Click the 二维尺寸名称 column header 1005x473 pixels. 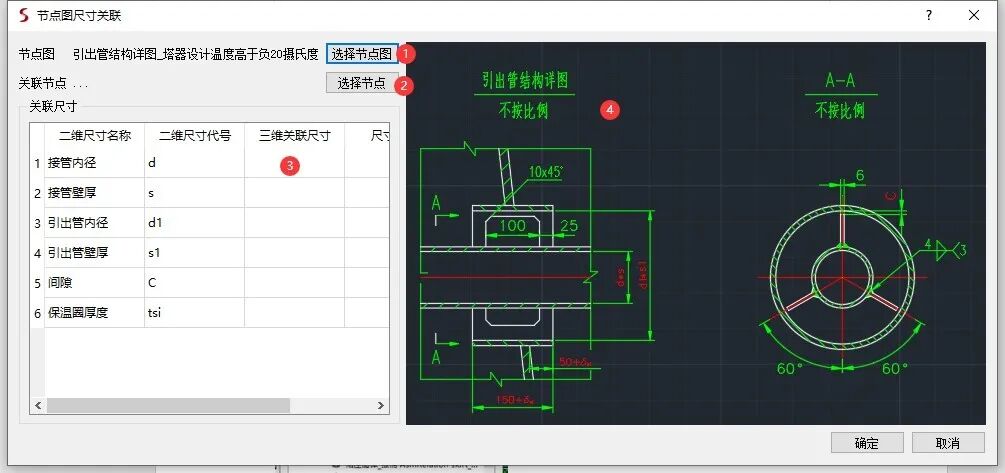pyautogui.click(x=94, y=135)
